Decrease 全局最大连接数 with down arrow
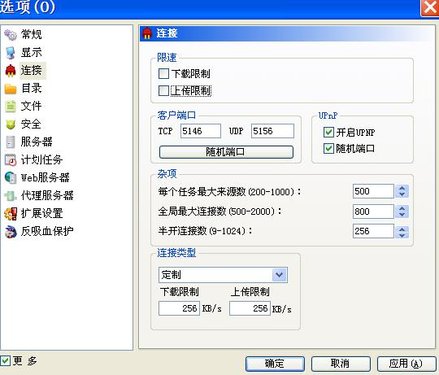The height and width of the screenshot is (375, 439). [402, 215]
